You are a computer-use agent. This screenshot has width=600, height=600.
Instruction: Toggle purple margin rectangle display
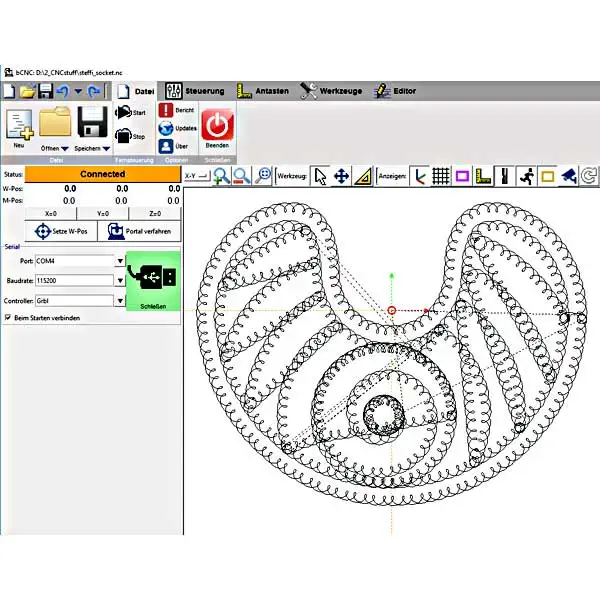coord(462,176)
